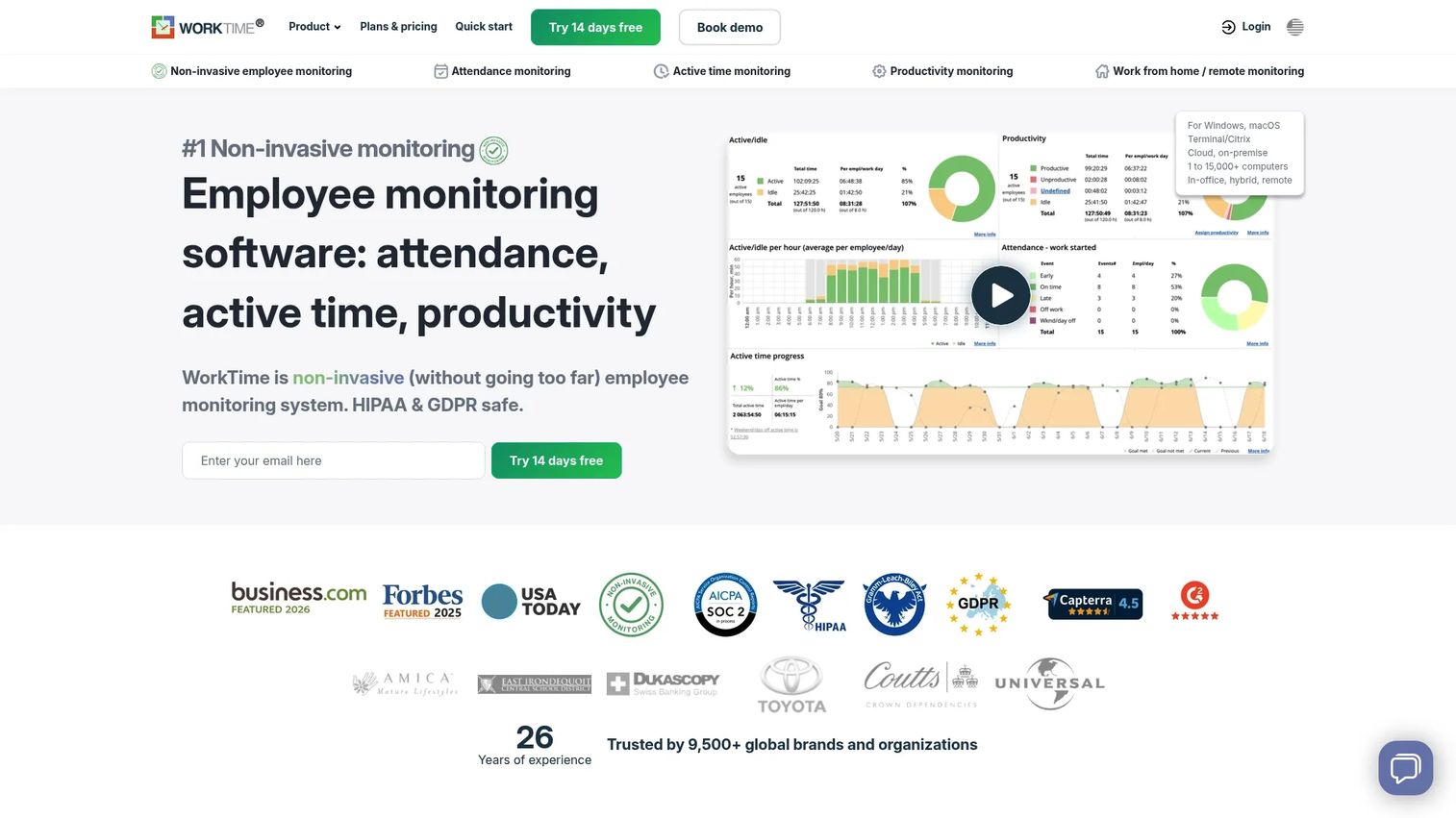
Task: Click the Active/idle donut chart in preview
Action: (962, 189)
